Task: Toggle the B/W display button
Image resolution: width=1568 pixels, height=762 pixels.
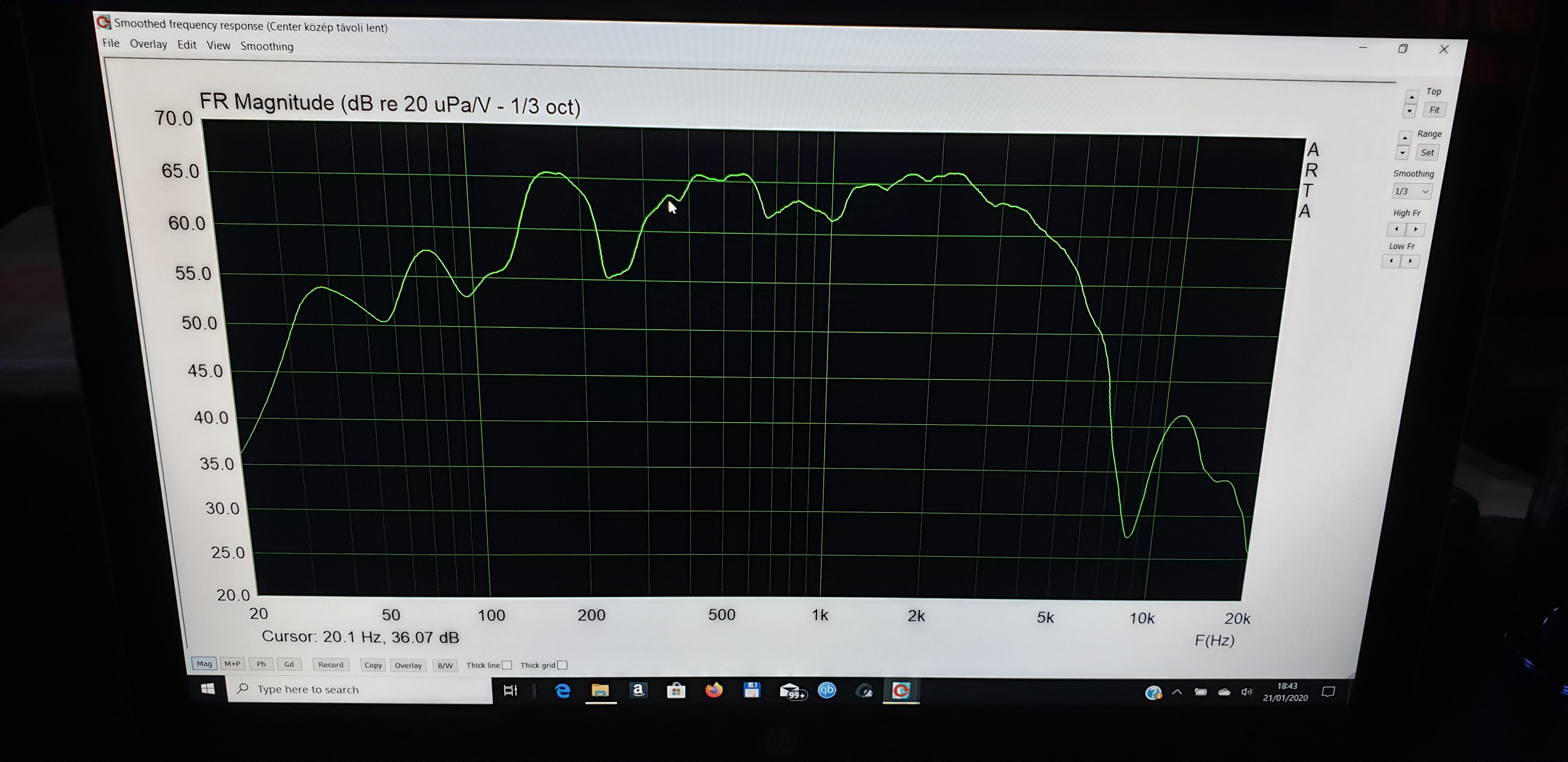Action: (x=445, y=665)
